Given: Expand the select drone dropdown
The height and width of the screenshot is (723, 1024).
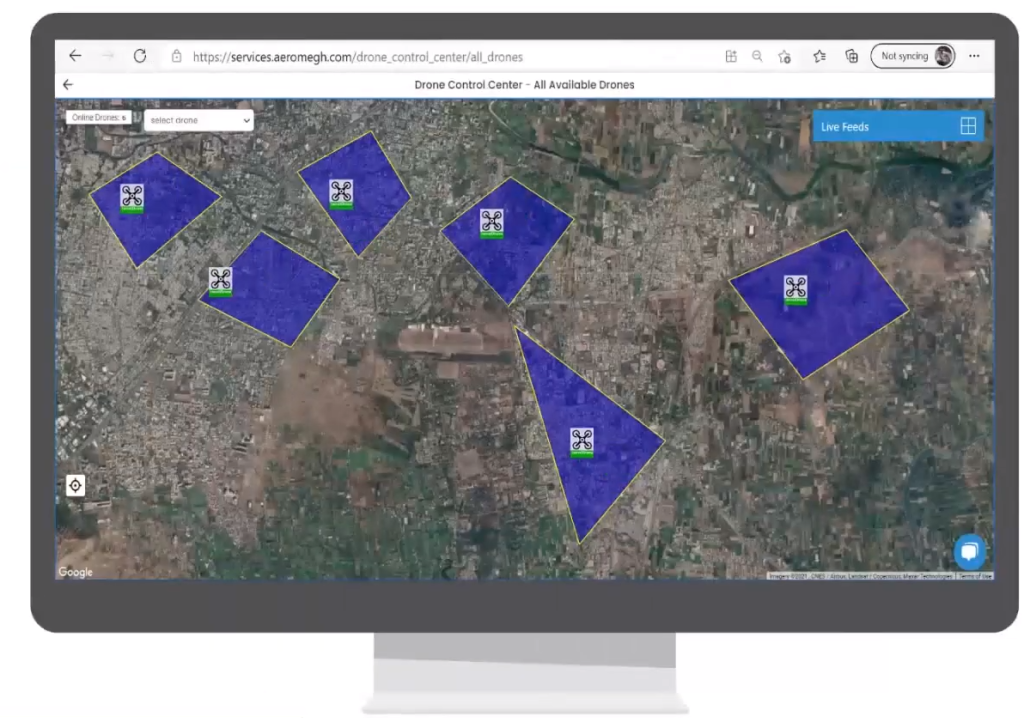Looking at the screenshot, I should pos(197,120).
